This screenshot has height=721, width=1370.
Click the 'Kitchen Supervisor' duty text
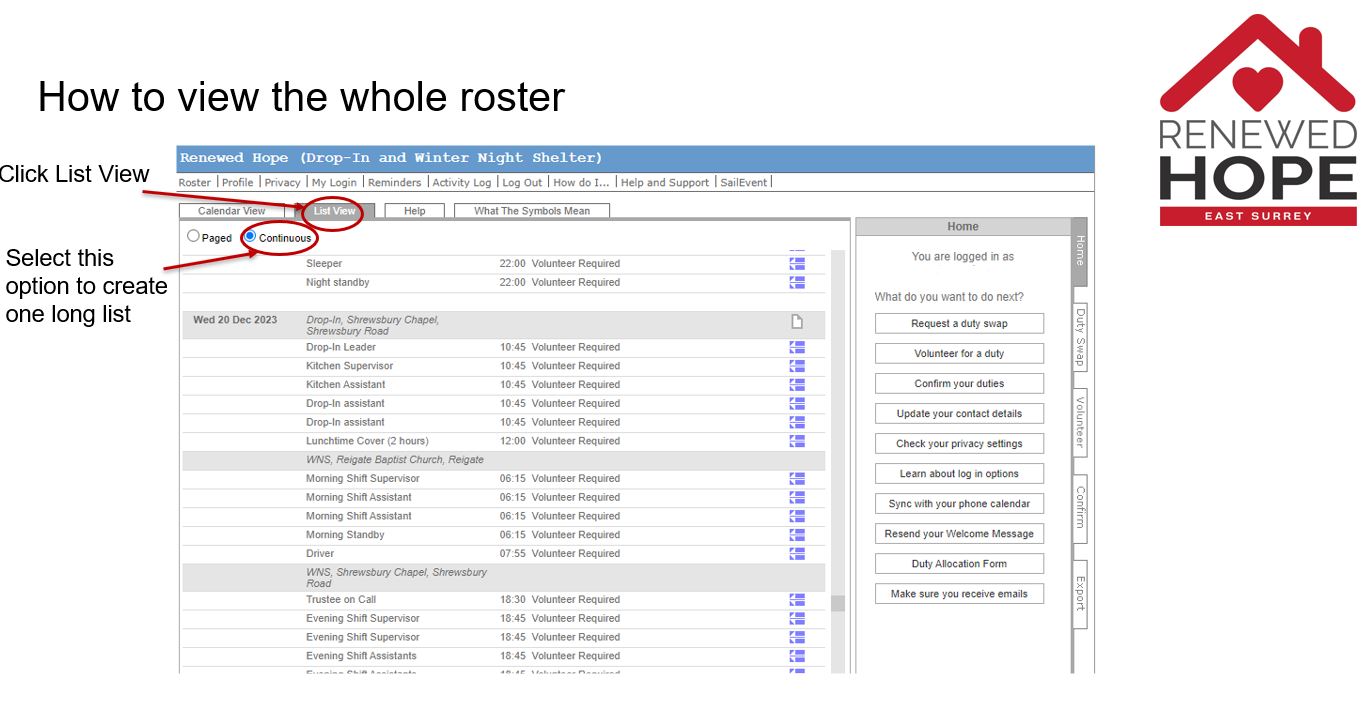pos(350,366)
